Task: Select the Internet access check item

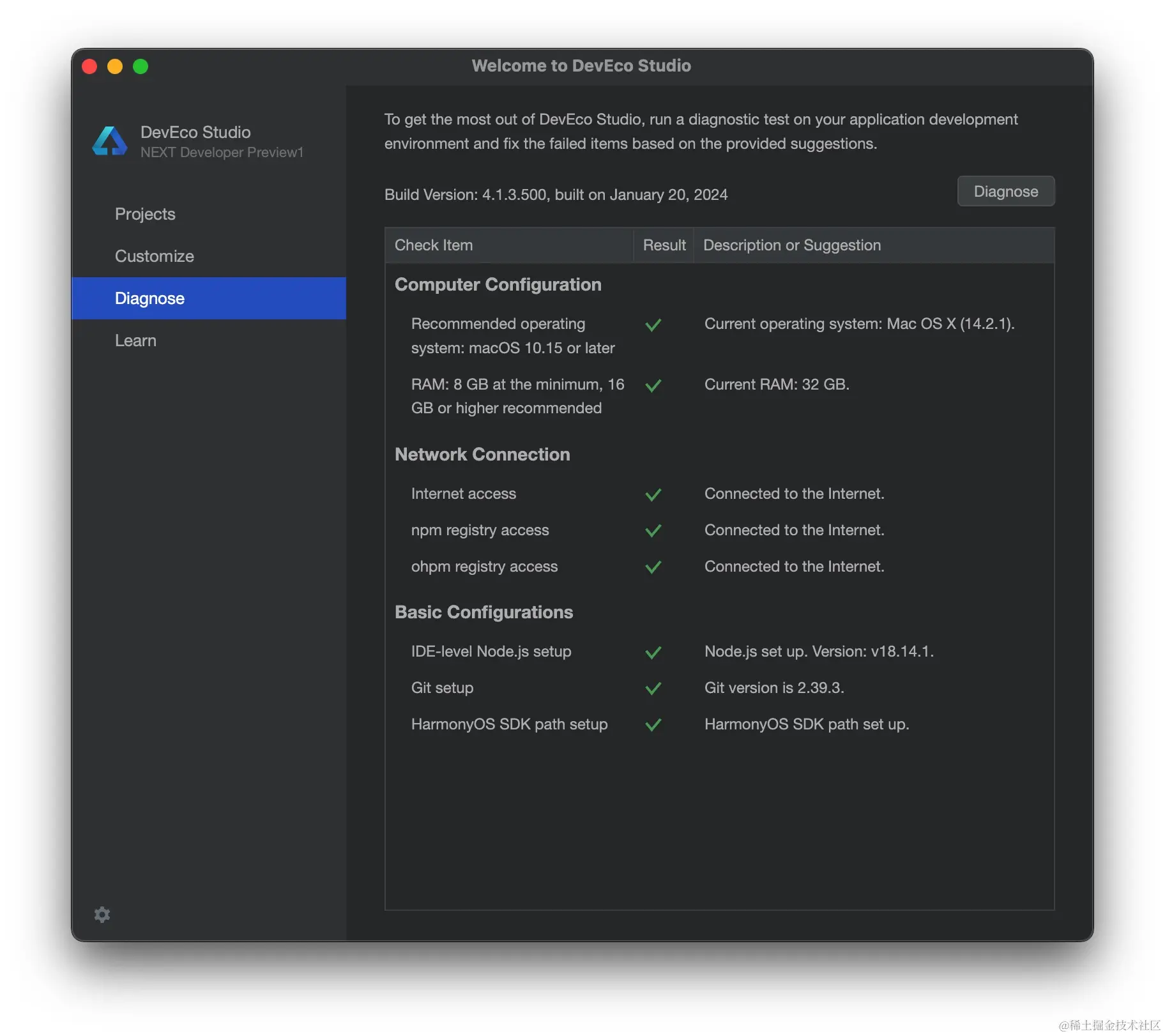Action: (x=464, y=494)
